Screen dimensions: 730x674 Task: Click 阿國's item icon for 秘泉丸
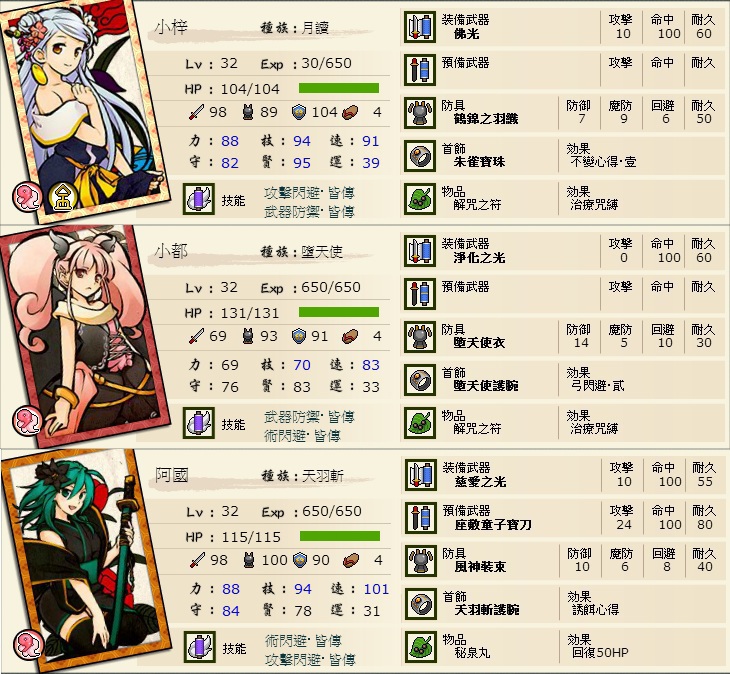point(420,647)
